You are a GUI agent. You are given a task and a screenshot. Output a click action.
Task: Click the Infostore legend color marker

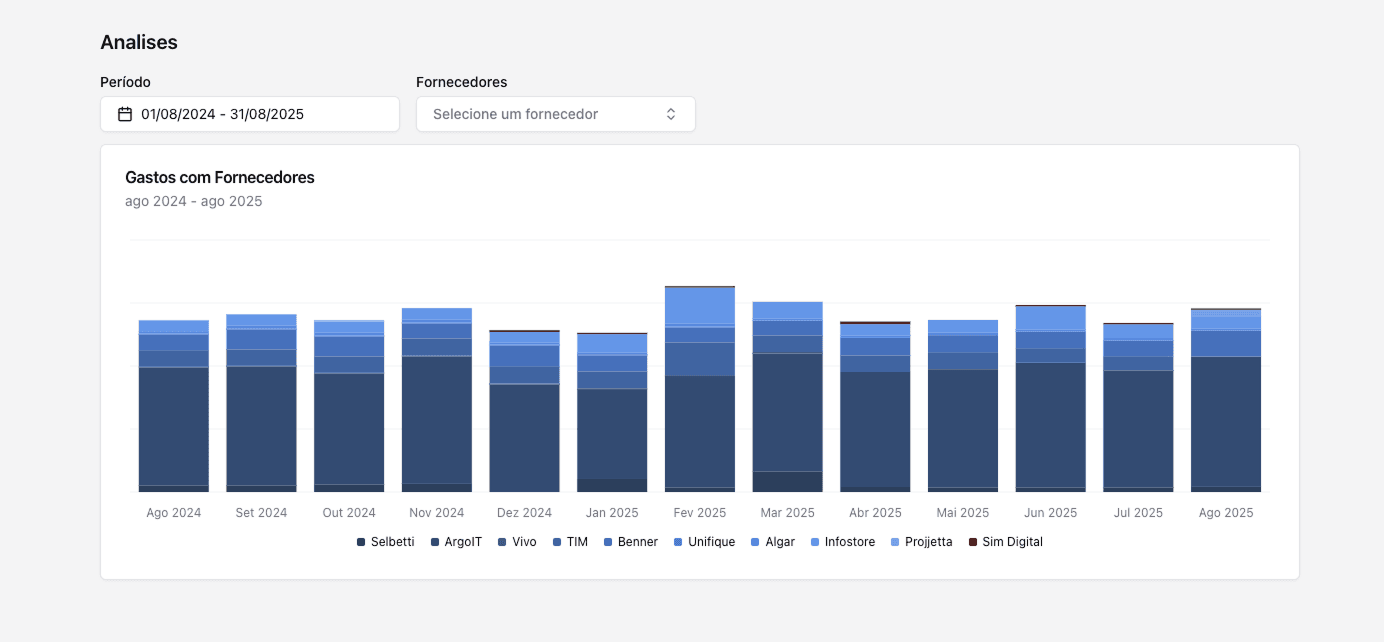[815, 542]
